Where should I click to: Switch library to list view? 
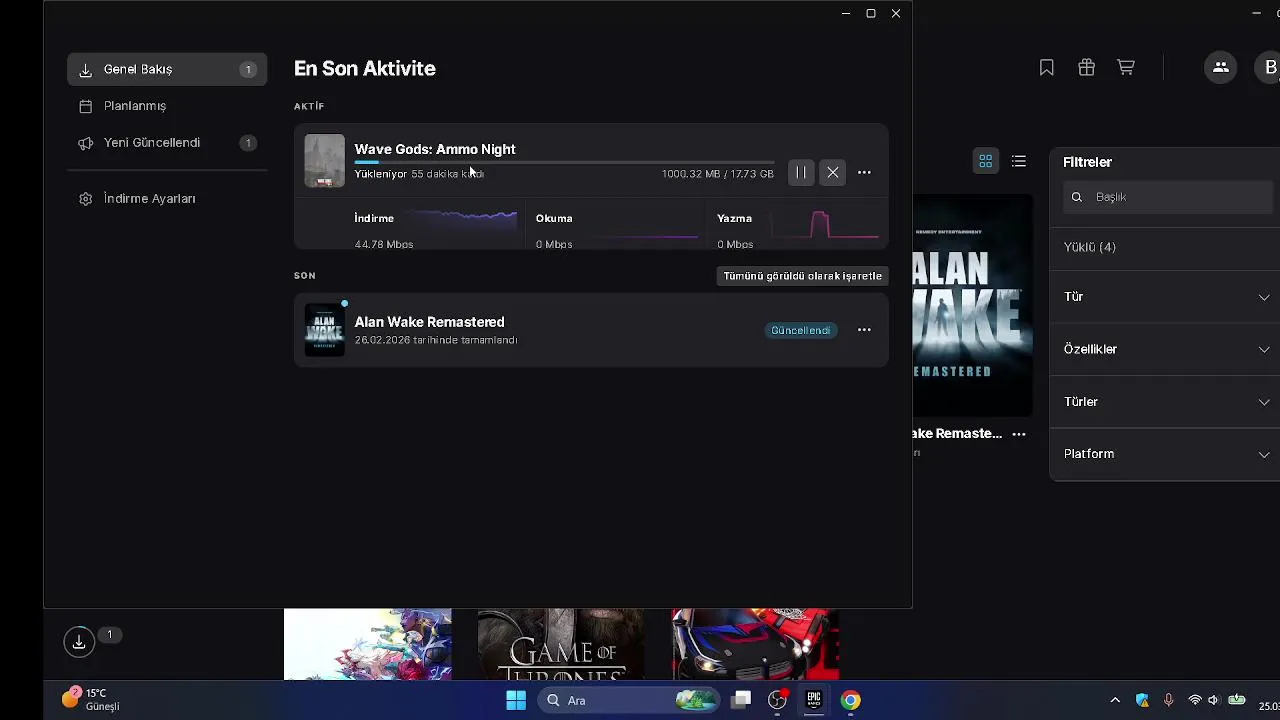(x=1018, y=161)
